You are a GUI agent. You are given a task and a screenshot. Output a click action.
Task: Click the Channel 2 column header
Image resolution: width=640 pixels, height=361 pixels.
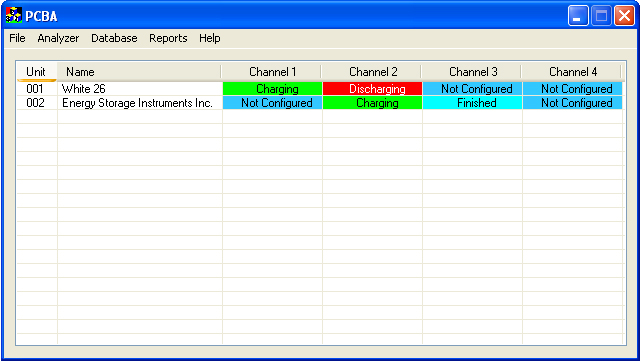[x=372, y=72]
